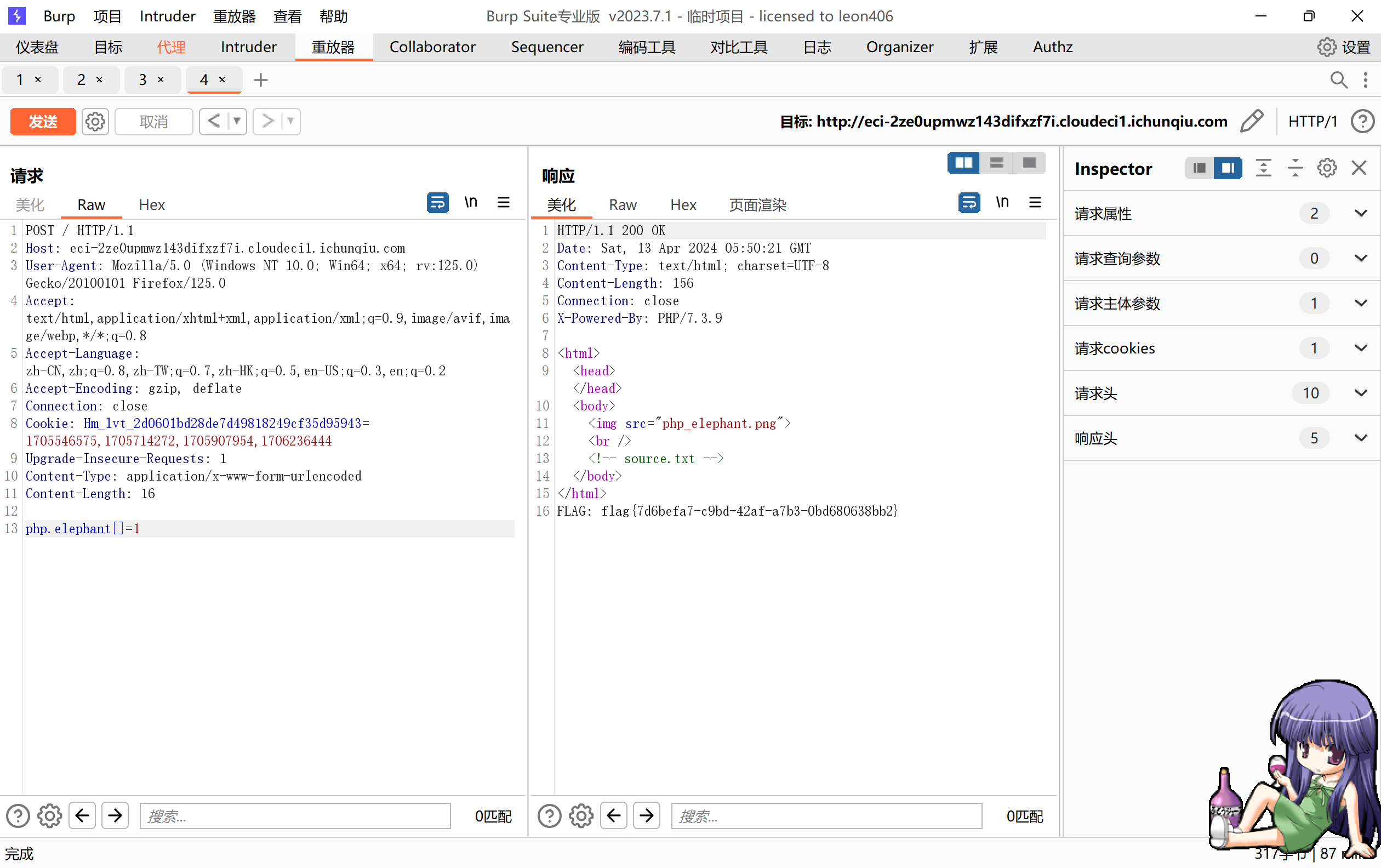This screenshot has height=868, width=1381.
Task: Switch to the 代理 (Proxy) tab
Action: 171,47
